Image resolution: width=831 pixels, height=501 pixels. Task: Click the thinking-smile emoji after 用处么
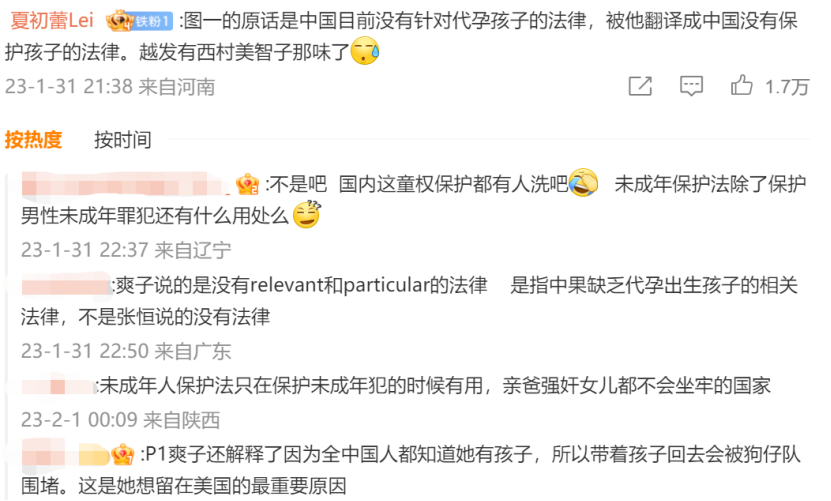pyautogui.click(x=306, y=215)
